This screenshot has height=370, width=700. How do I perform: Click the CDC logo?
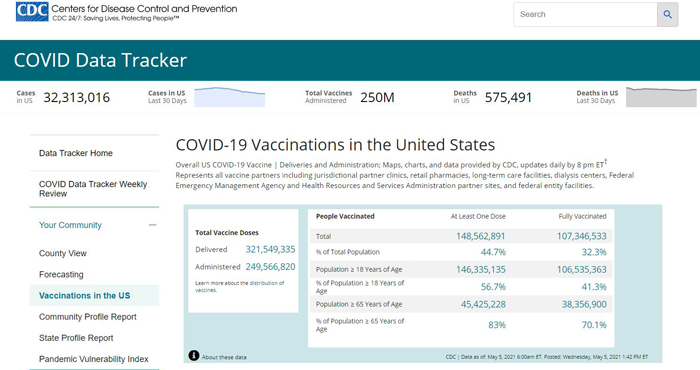[x=32, y=11]
